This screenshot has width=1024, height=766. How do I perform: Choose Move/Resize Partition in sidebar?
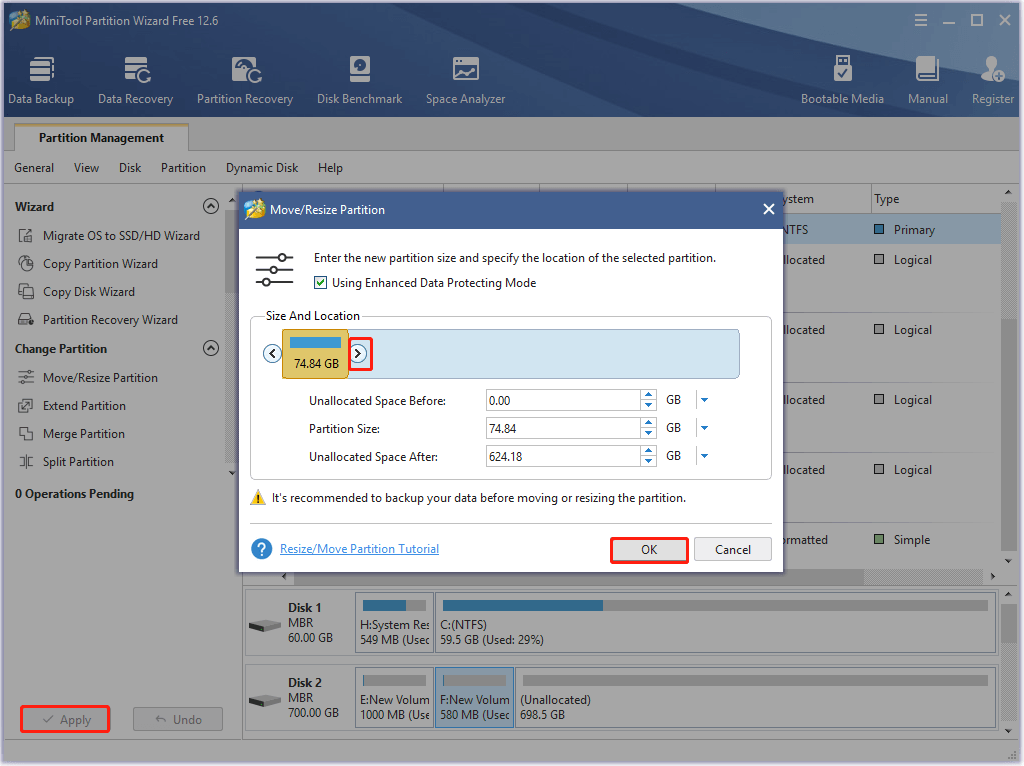pos(88,377)
